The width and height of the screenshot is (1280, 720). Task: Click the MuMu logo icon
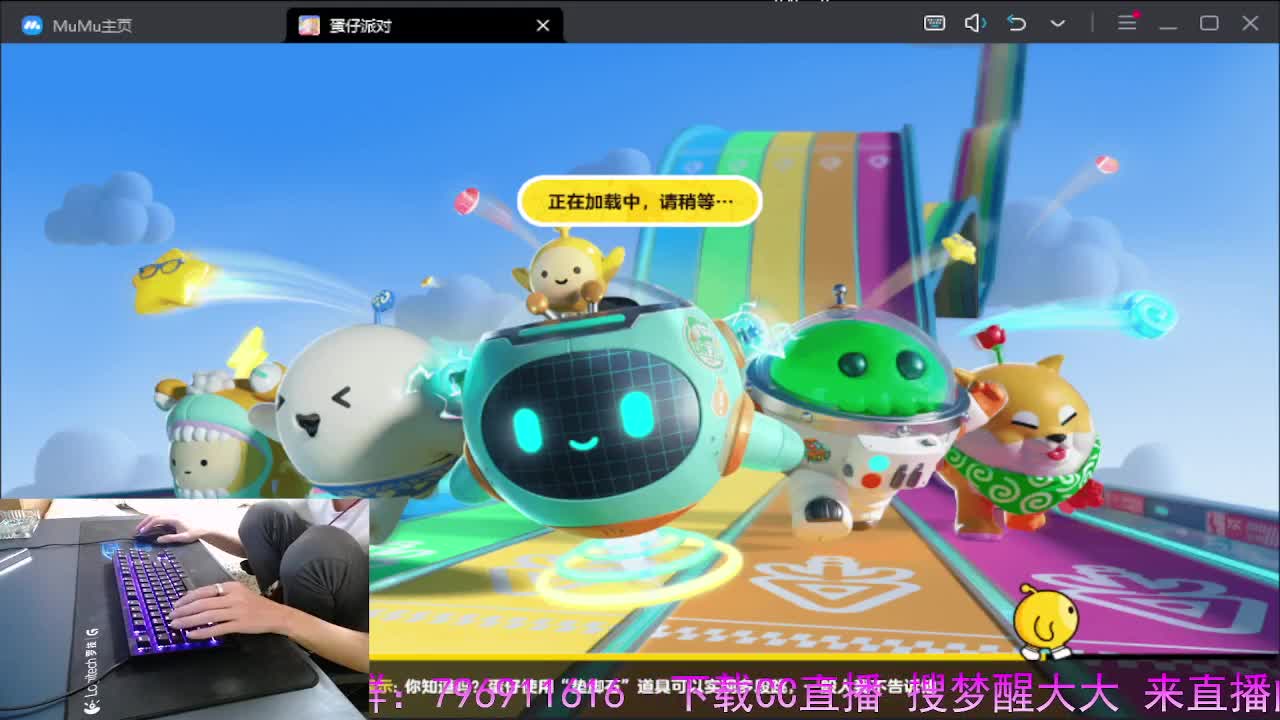point(32,25)
